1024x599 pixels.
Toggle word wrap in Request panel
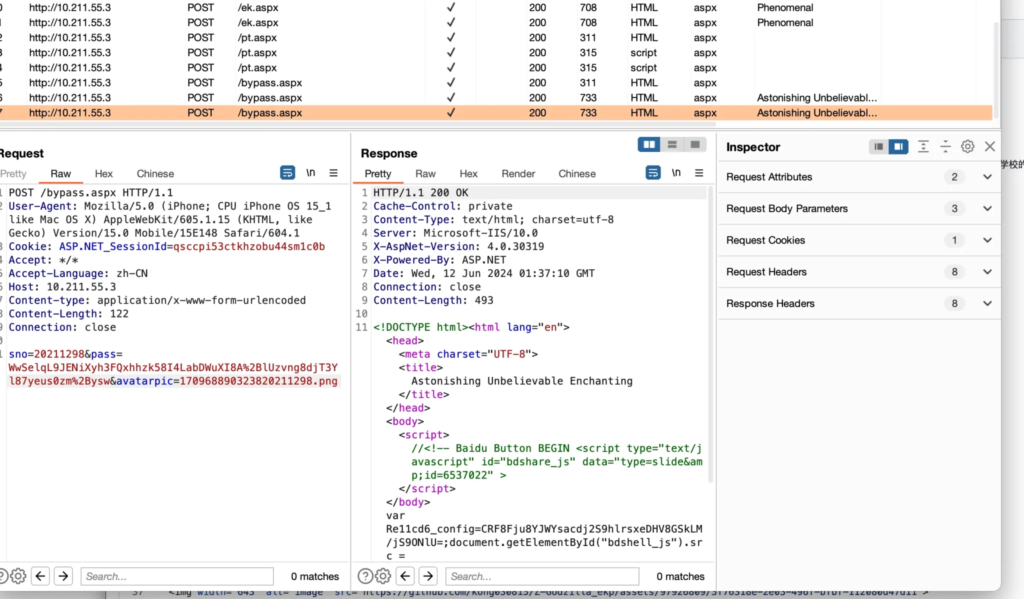287,173
